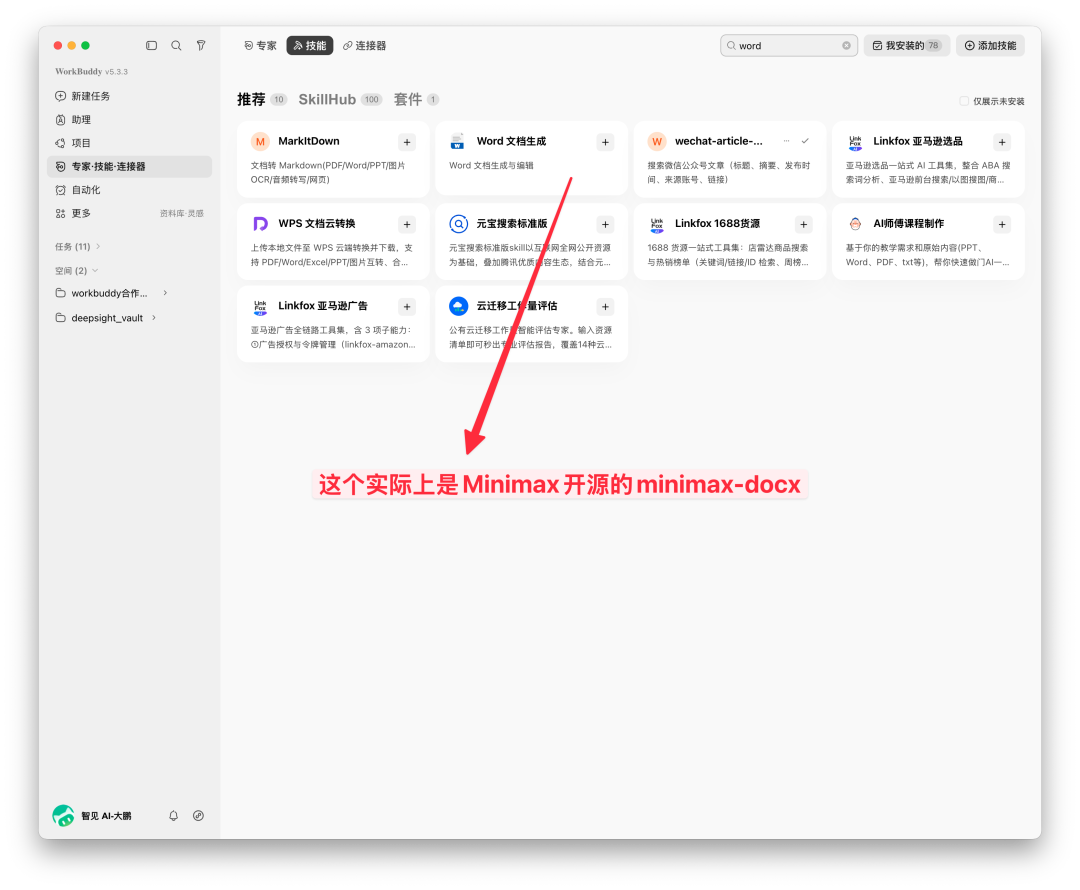Select the 推荐 category tab

click(262, 99)
